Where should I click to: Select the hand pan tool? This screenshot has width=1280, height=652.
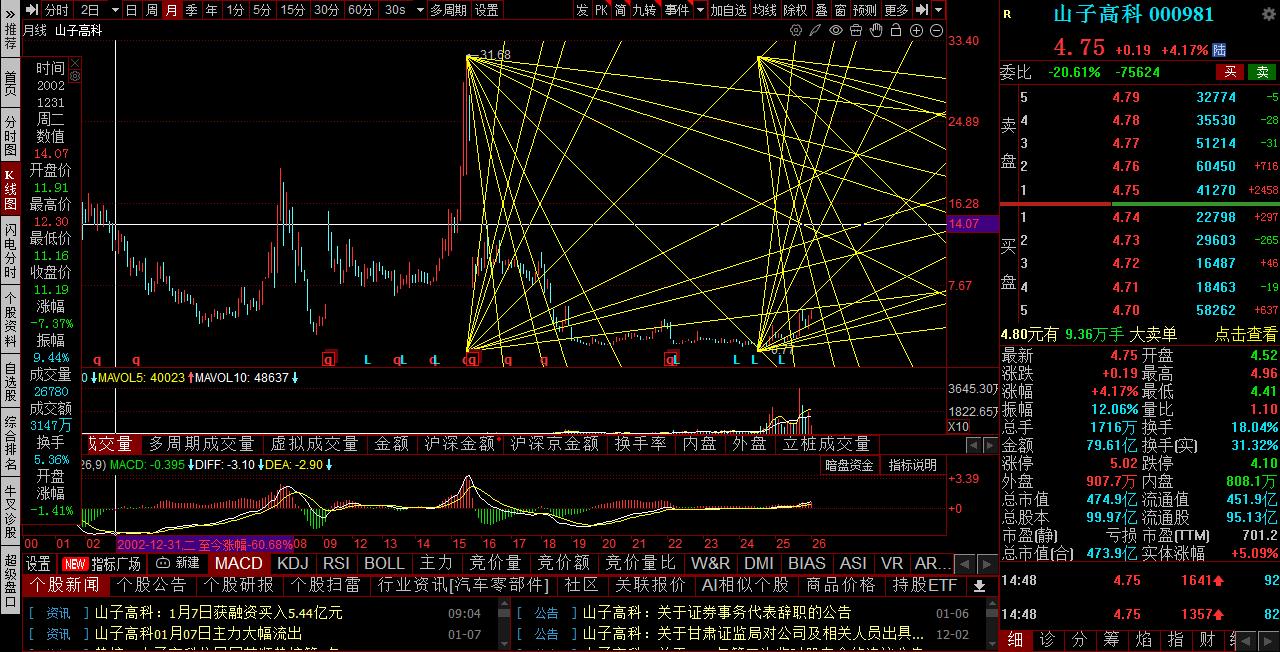tap(876, 31)
